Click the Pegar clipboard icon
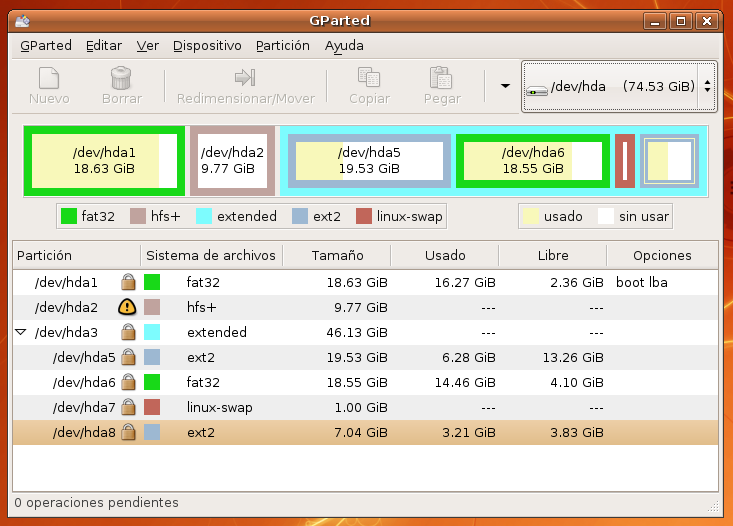 click(x=440, y=79)
